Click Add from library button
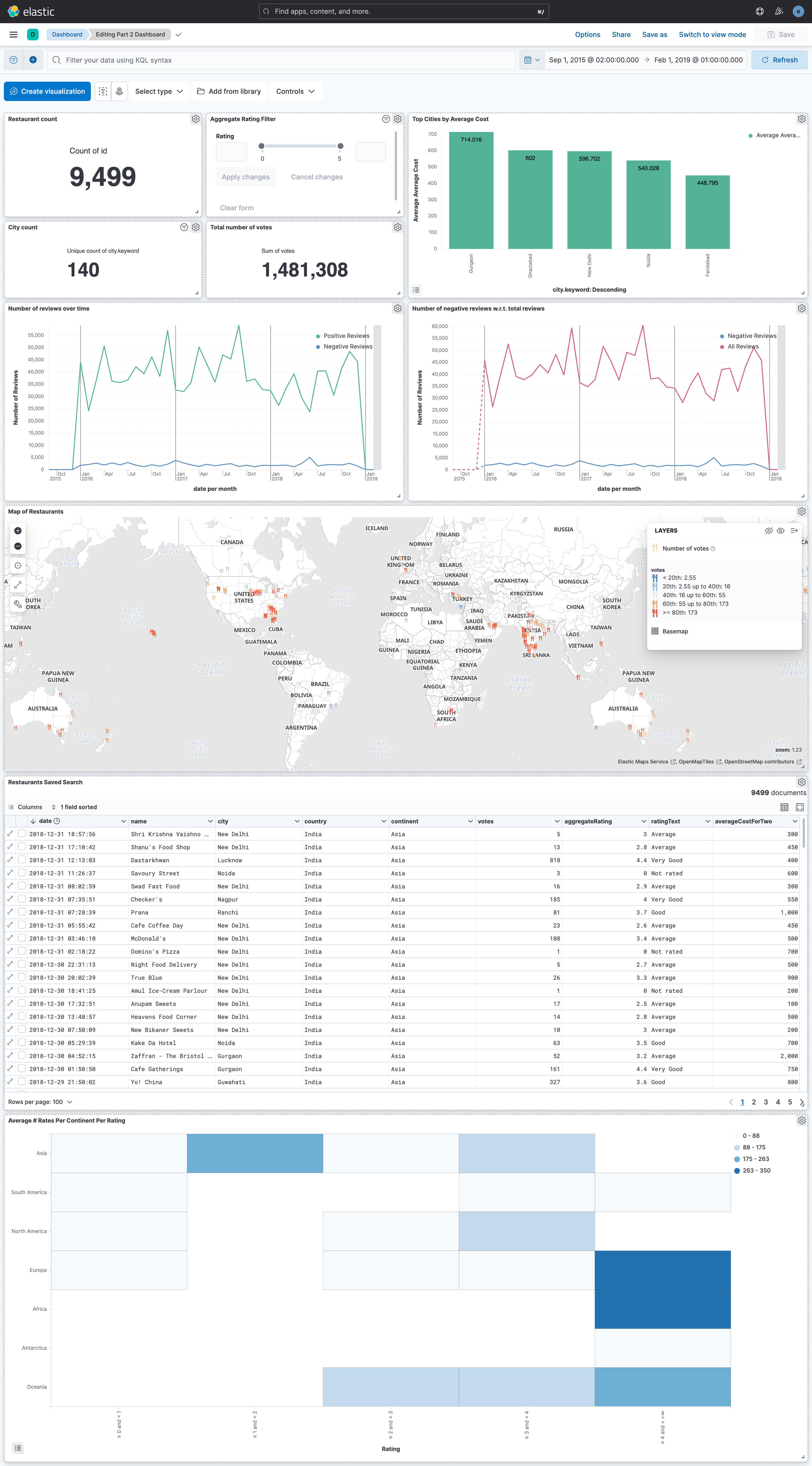This screenshot has height=1466, width=812. point(229,91)
